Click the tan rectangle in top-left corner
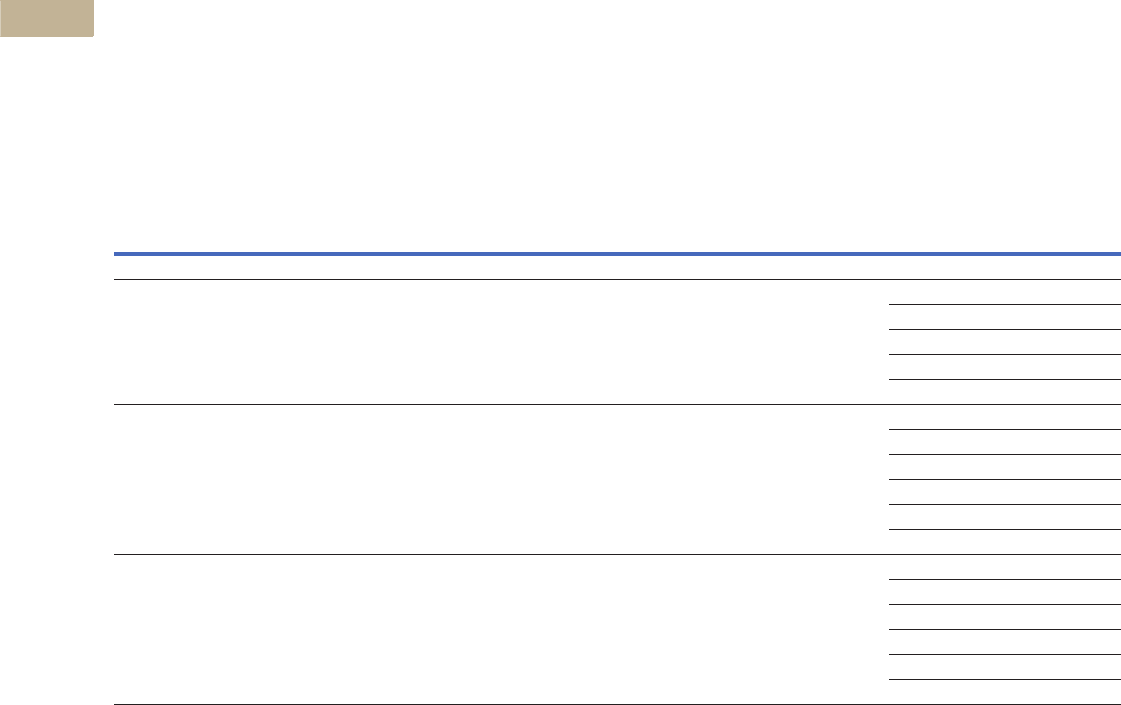Viewport: 1121px width, 705px height. point(46,18)
